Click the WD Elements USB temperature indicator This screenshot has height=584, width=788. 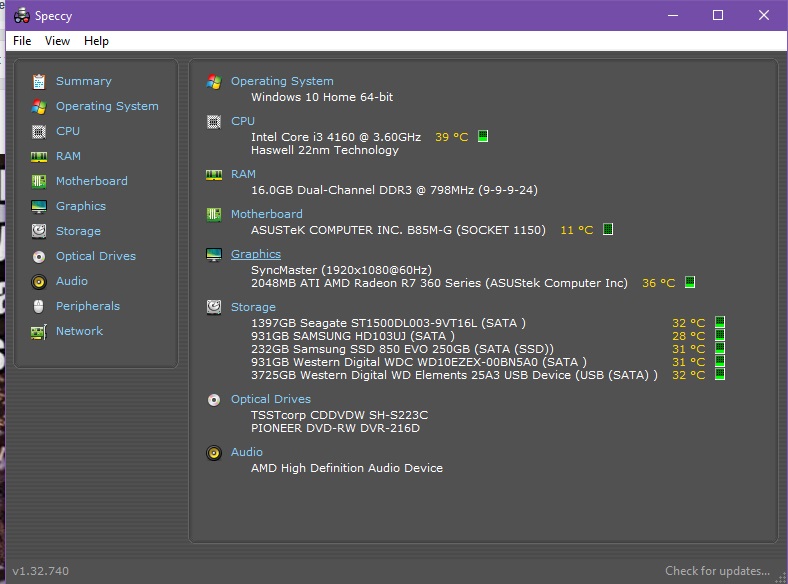click(x=720, y=374)
